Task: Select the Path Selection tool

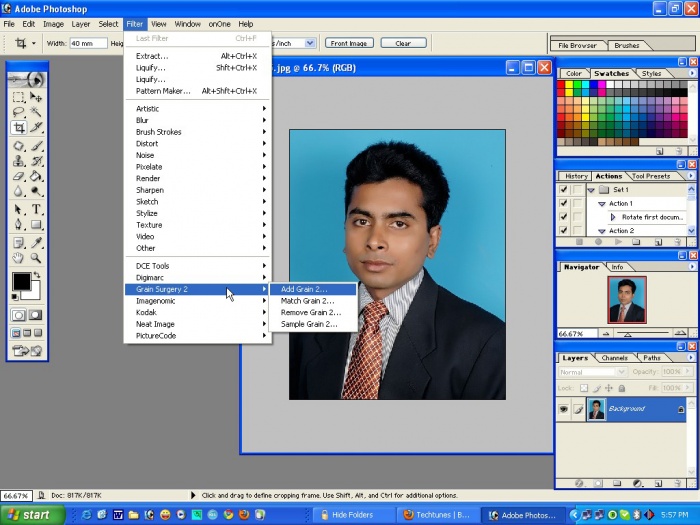Action: (x=18, y=209)
